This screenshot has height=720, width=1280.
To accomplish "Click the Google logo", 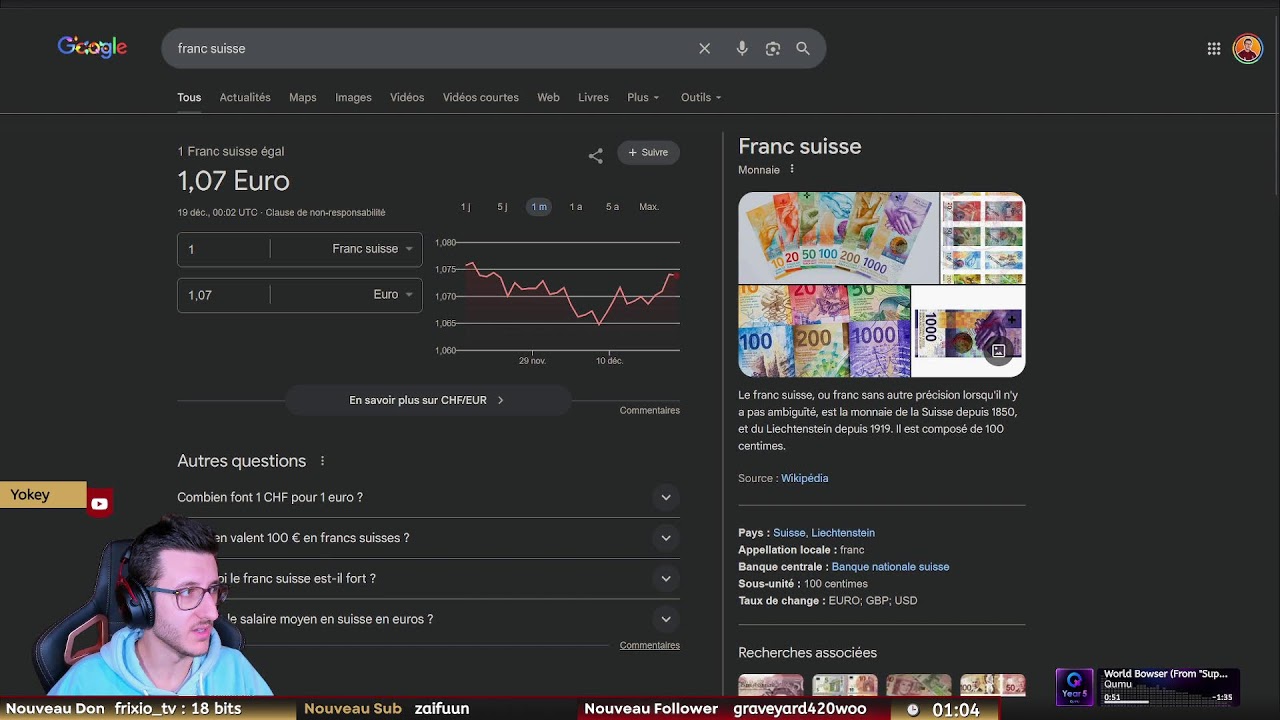I will click(92, 47).
